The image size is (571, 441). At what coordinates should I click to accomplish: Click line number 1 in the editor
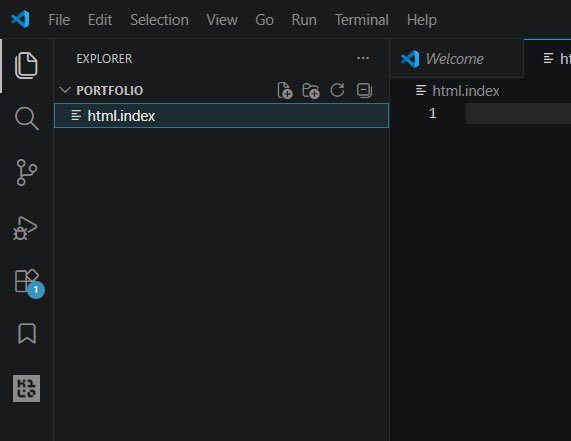[432, 113]
